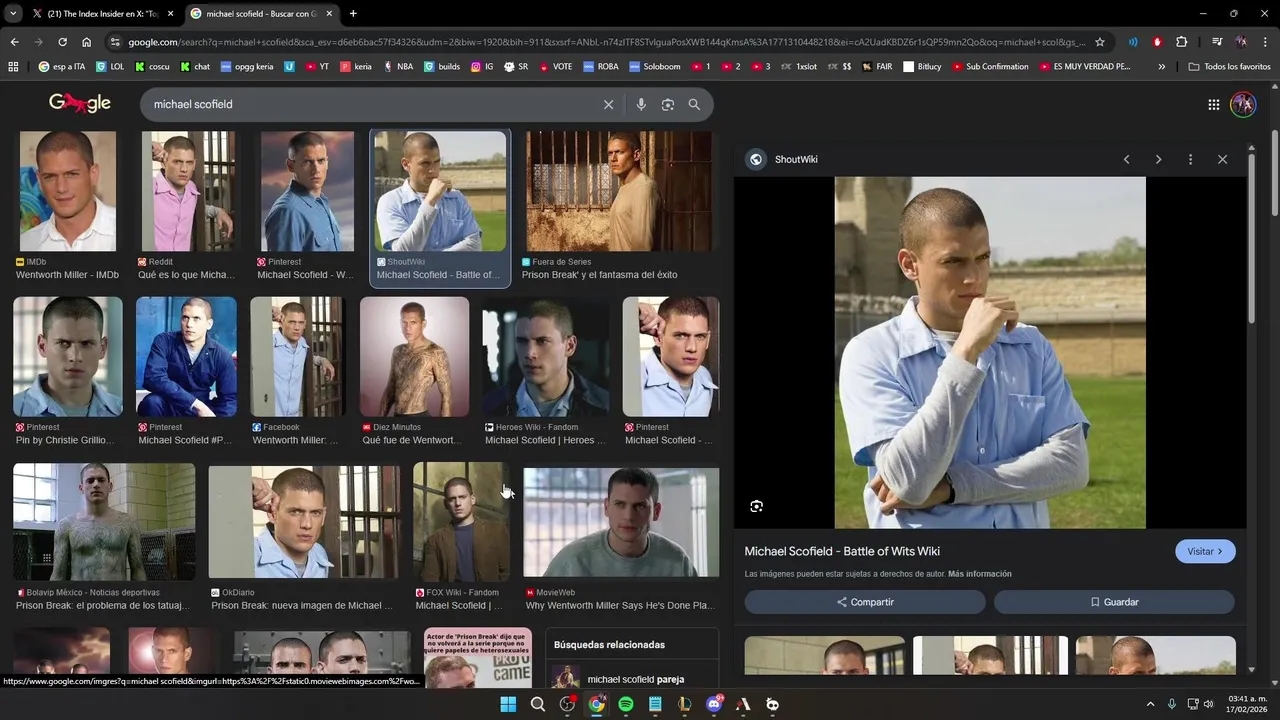1280x720 pixels.
Task: Click the Visitar button
Action: (x=1205, y=551)
